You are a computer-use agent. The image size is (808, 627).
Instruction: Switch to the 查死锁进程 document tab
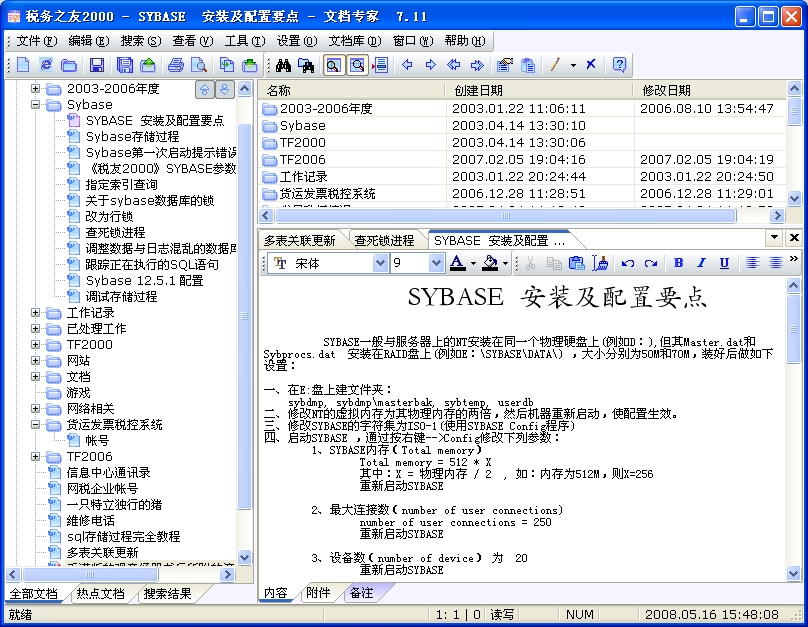pos(384,241)
